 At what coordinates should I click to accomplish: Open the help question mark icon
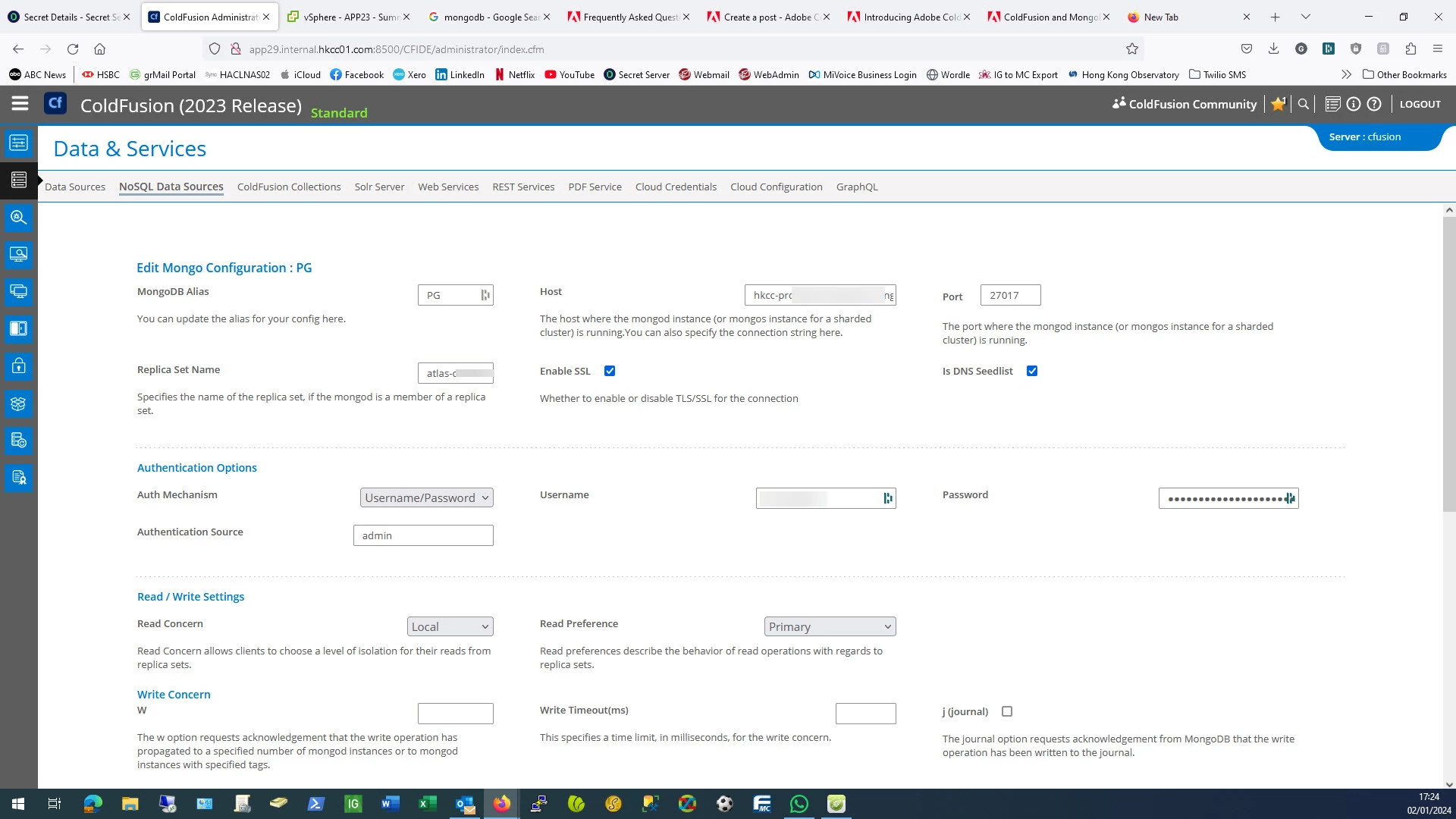(x=1374, y=104)
